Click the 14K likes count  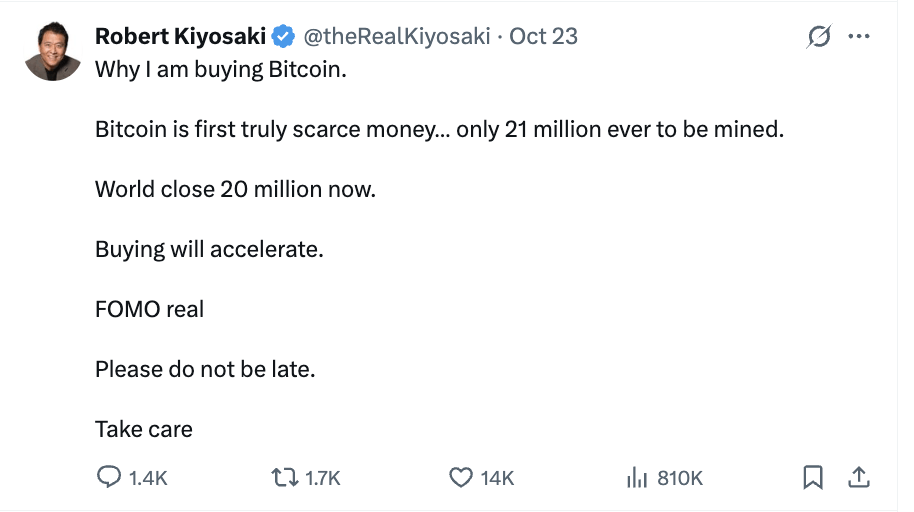pos(497,479)
